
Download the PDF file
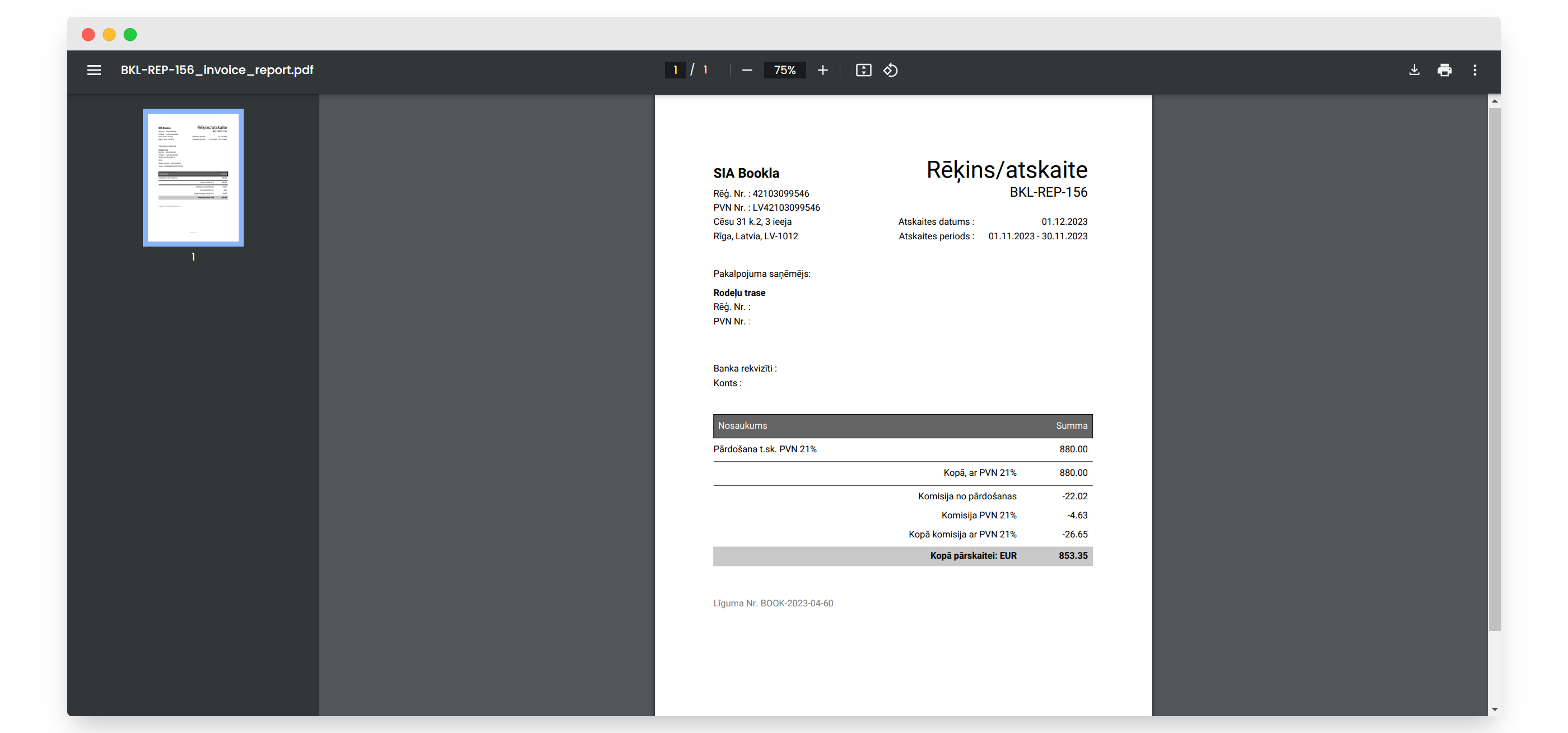click(1414, 70)
